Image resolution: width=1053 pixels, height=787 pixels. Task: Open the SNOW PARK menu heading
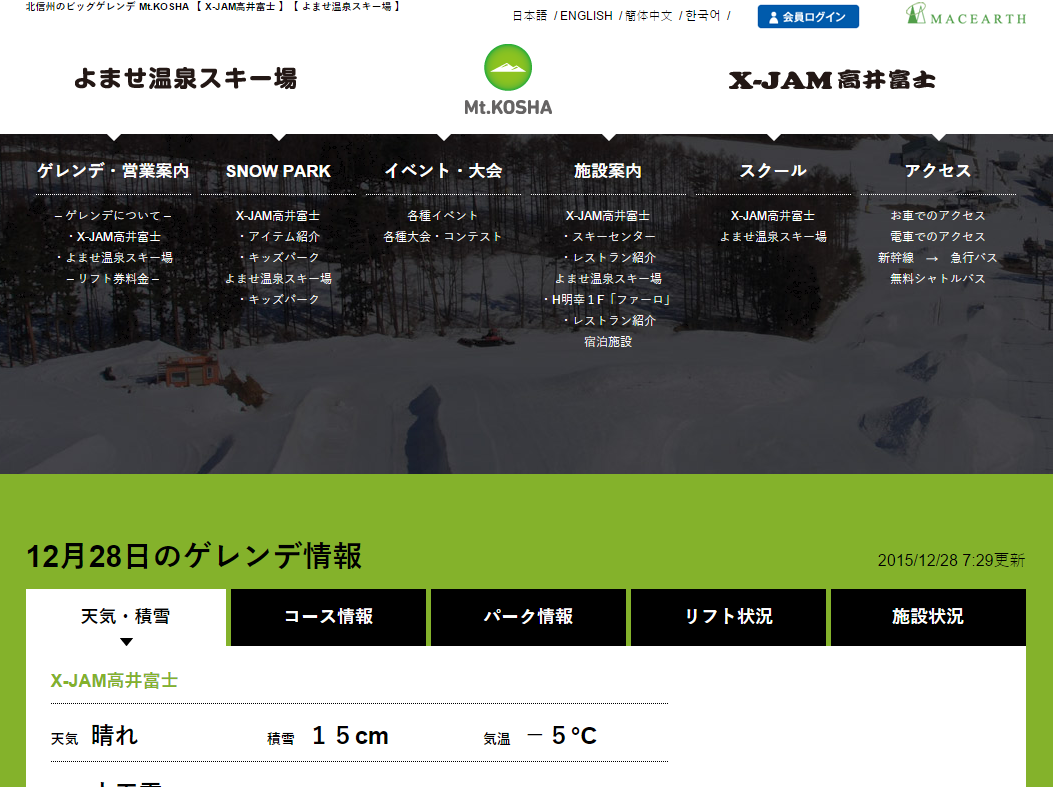pyautogui.click(x=278, y=171)
